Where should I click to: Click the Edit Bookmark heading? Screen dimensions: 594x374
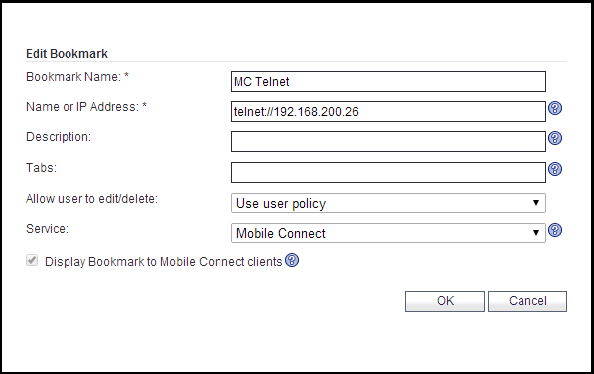coord(67,54)
